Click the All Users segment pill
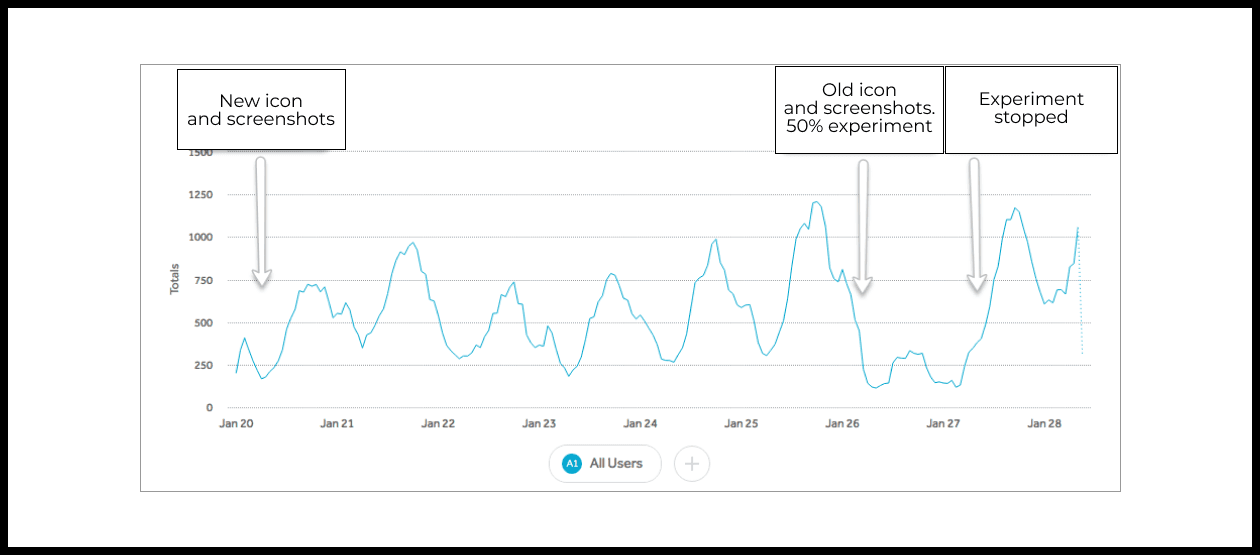 pyautogui.click(x=605, y=464)
